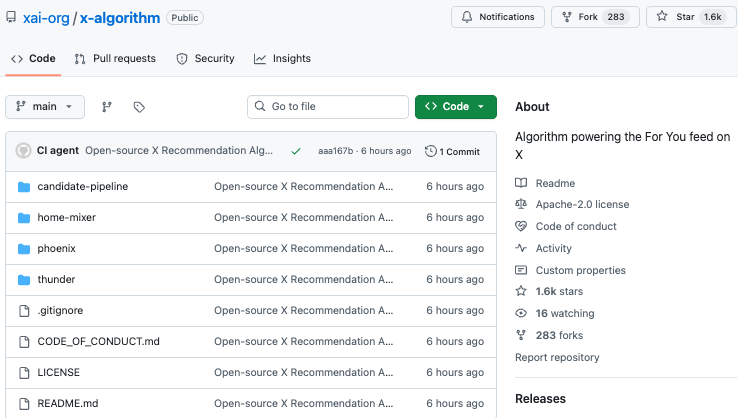This screenshot has width=738, height=418.
Task: Click the Go to file search field
Action: tap(328, 107)
